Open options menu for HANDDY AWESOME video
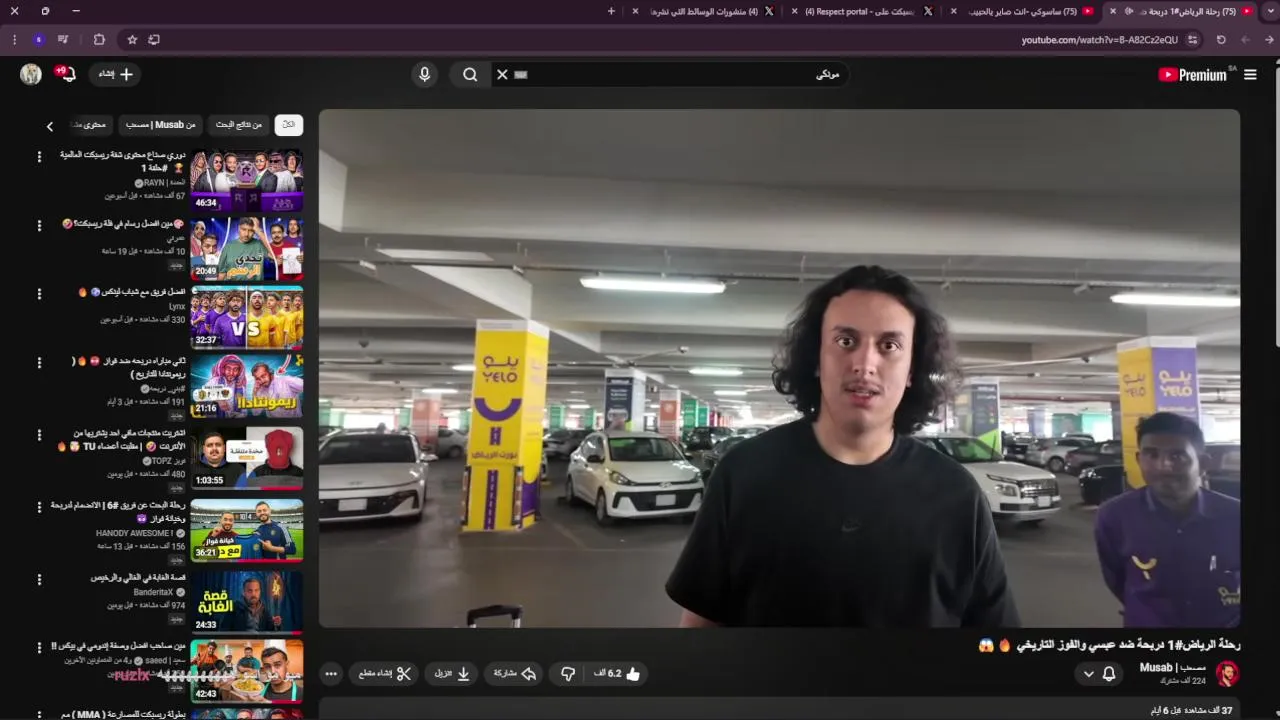Image resolution: width=1280 pixels, height=720 pixels. (x=39, y=508)
